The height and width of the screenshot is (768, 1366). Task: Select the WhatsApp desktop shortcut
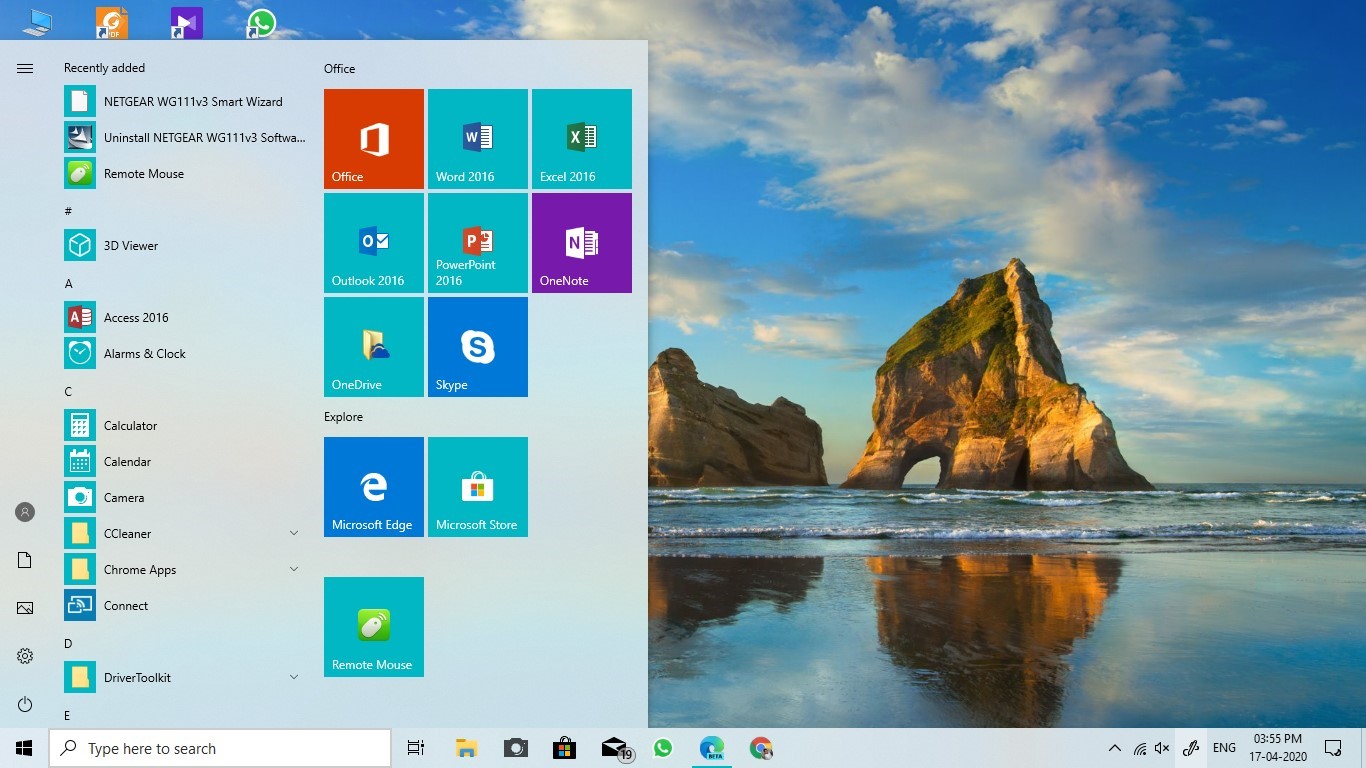click(261, 22)
